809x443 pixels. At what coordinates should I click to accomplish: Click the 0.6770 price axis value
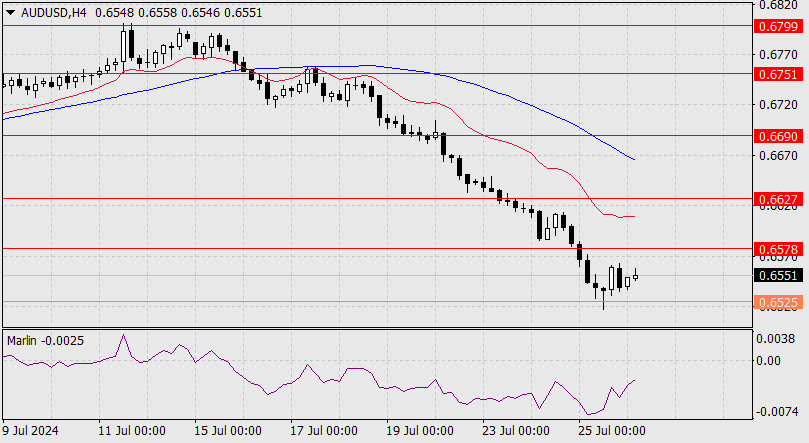coord(778,54)
